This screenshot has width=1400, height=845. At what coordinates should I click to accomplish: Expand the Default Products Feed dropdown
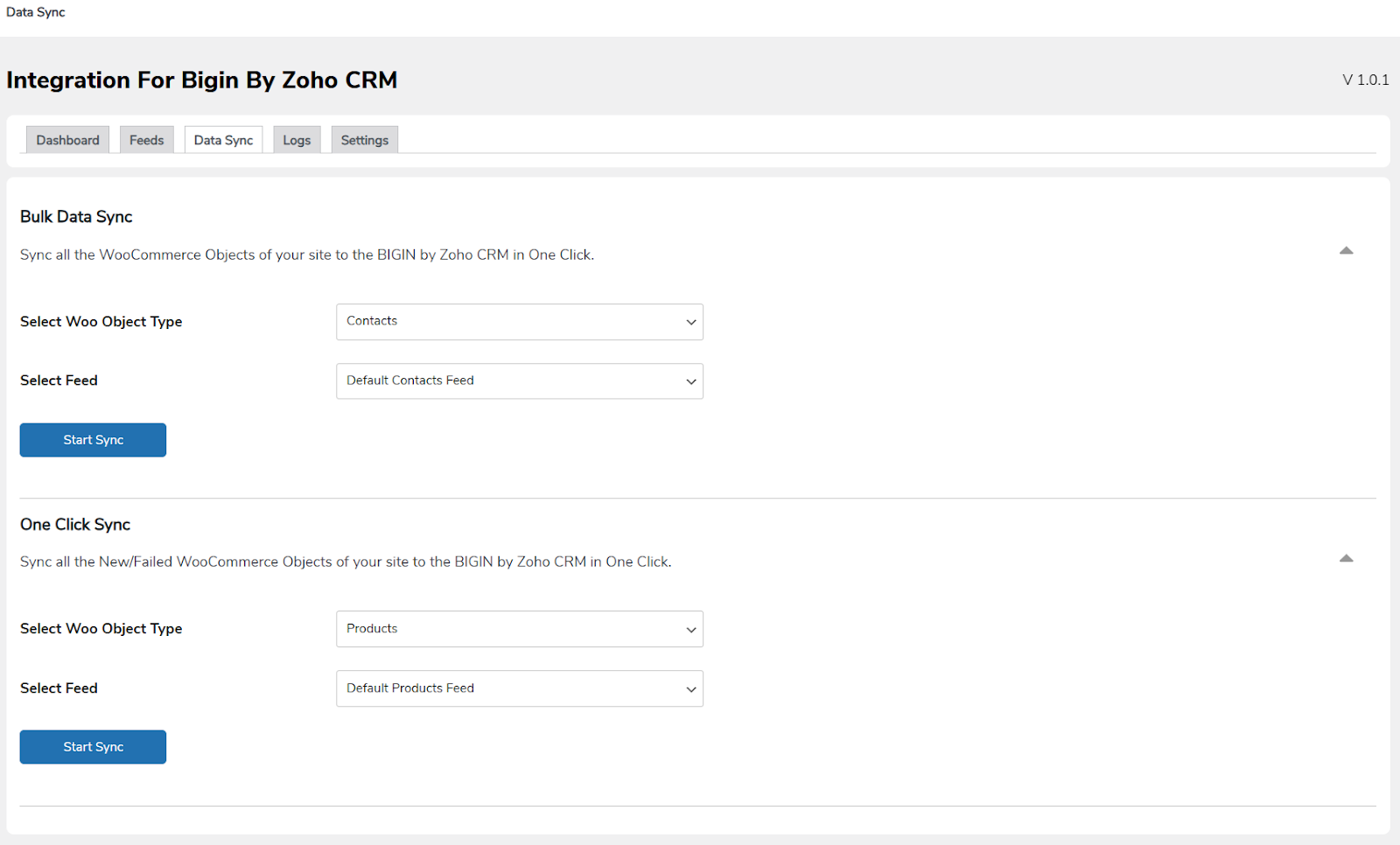(519, 688)
